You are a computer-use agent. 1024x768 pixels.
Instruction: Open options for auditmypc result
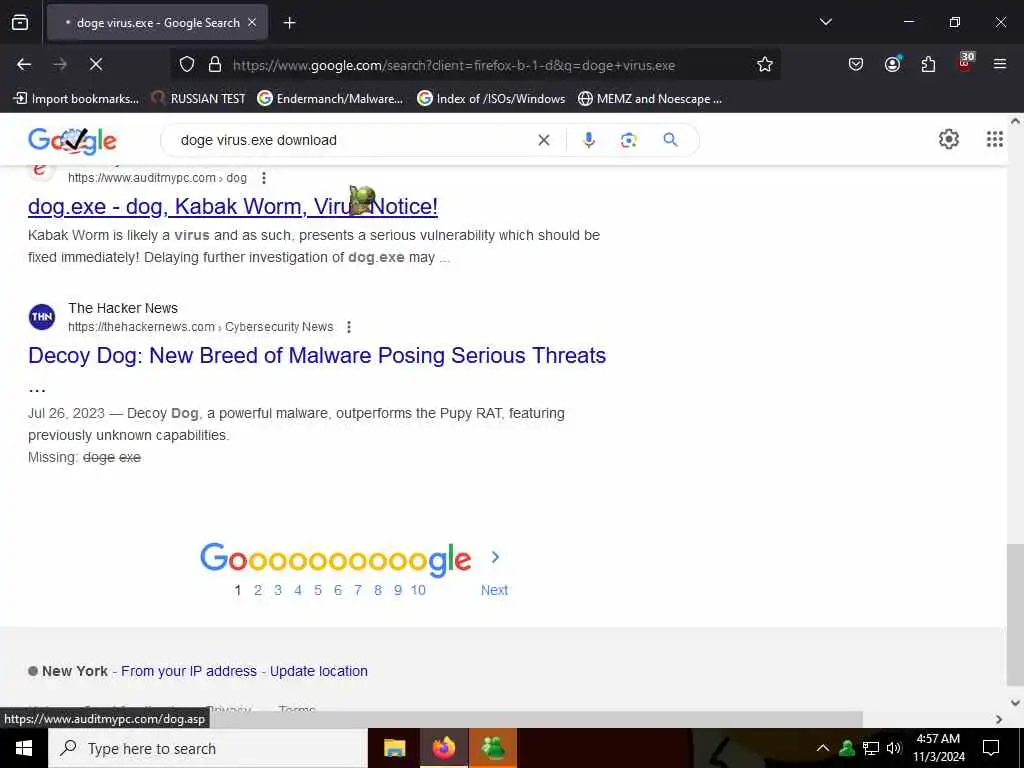(x=263, y=178)
